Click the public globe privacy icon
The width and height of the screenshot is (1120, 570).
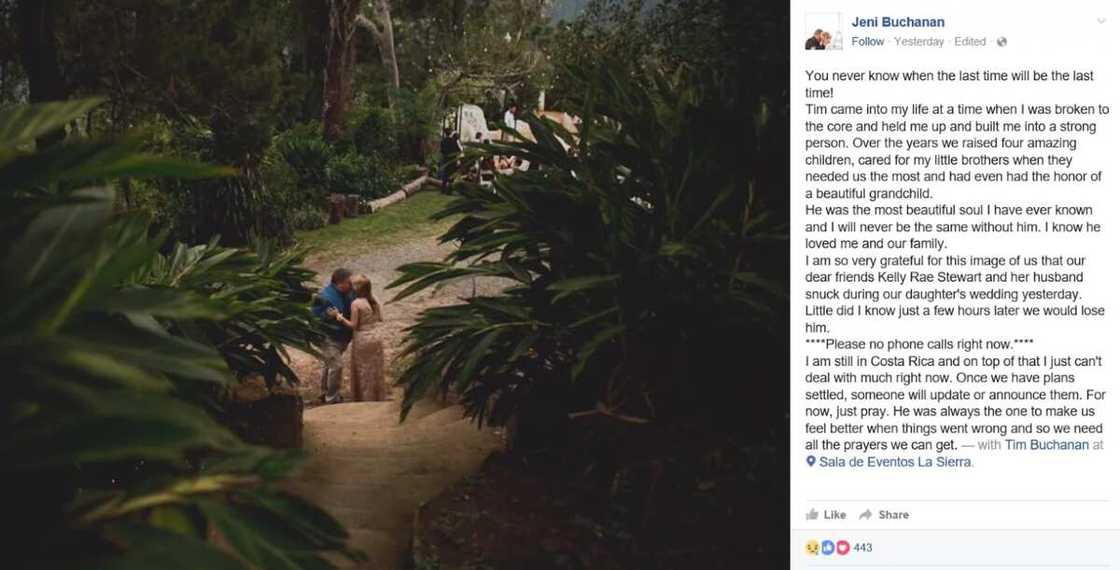click(1001, 42)
